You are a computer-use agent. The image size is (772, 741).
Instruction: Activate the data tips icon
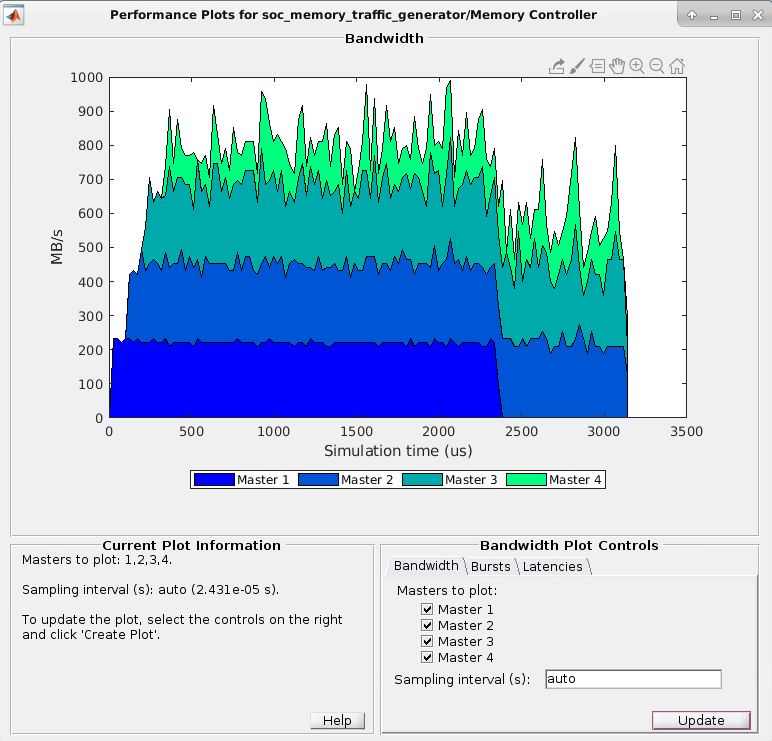point(597,66)
